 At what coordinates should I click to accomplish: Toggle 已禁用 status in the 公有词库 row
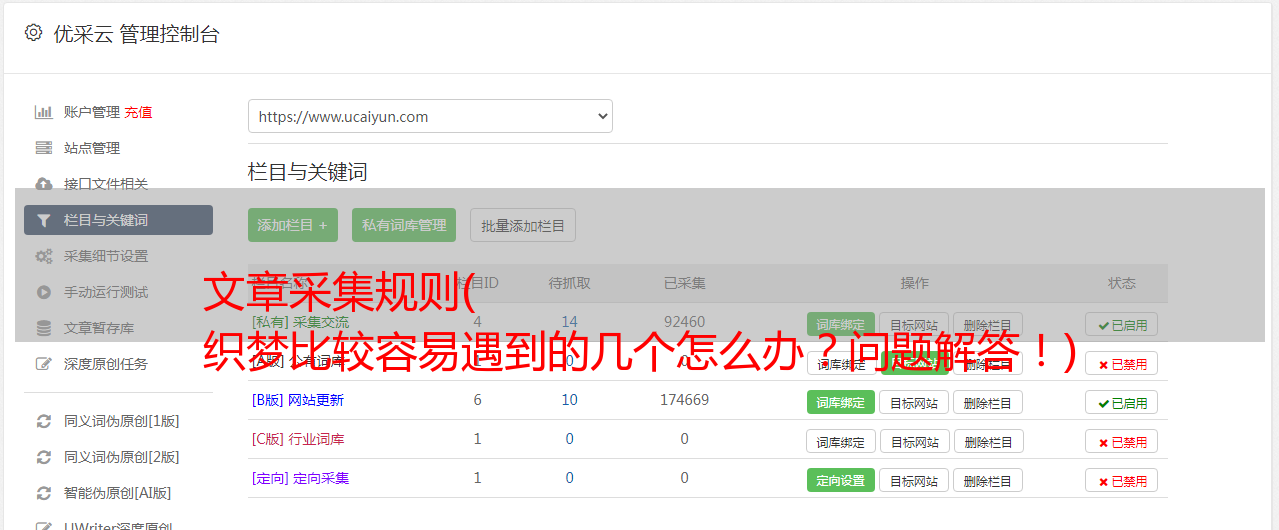tap(1121, 363)
